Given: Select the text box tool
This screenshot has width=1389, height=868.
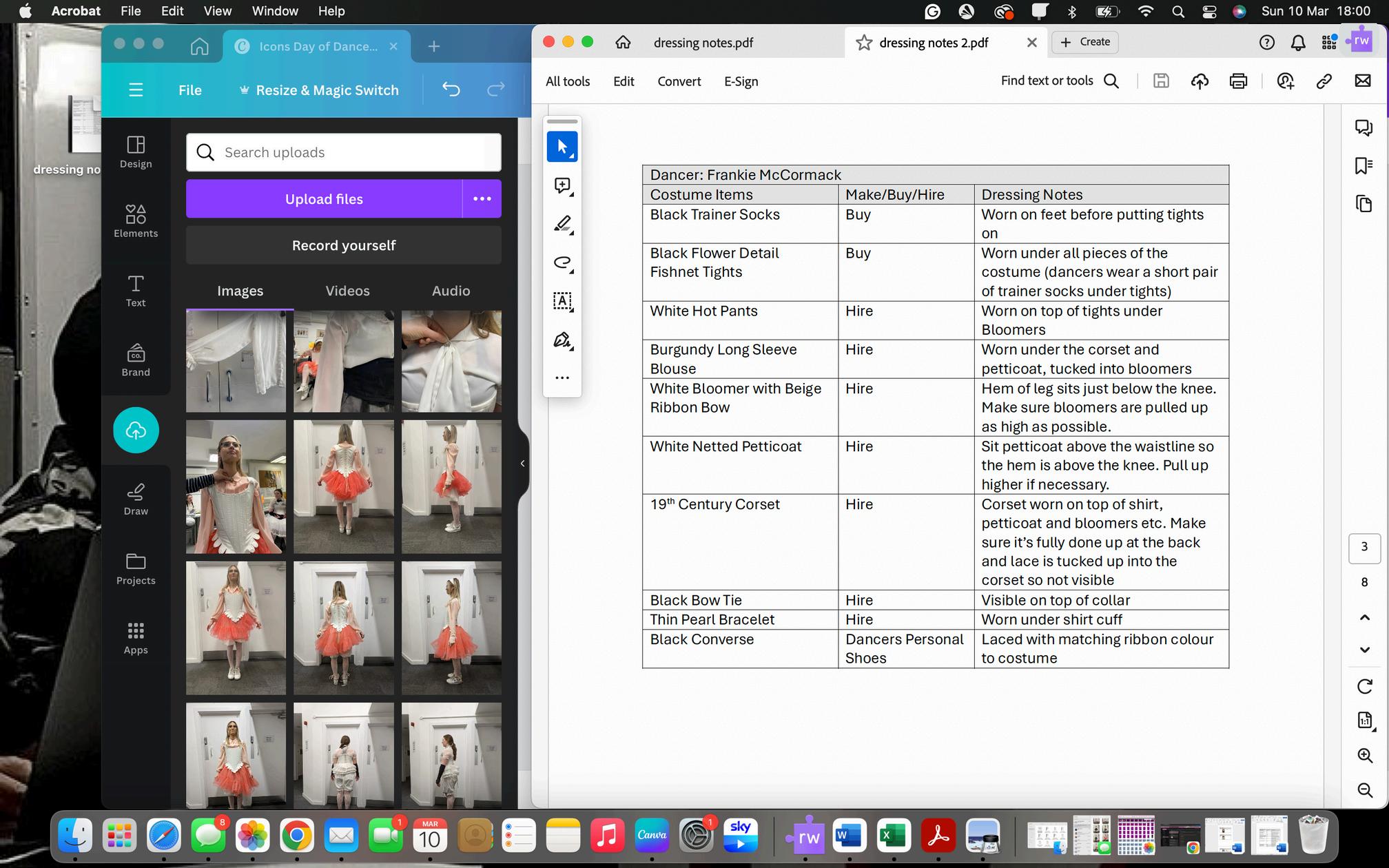Looking at the screenshot, I should click(x=562, y=301).
